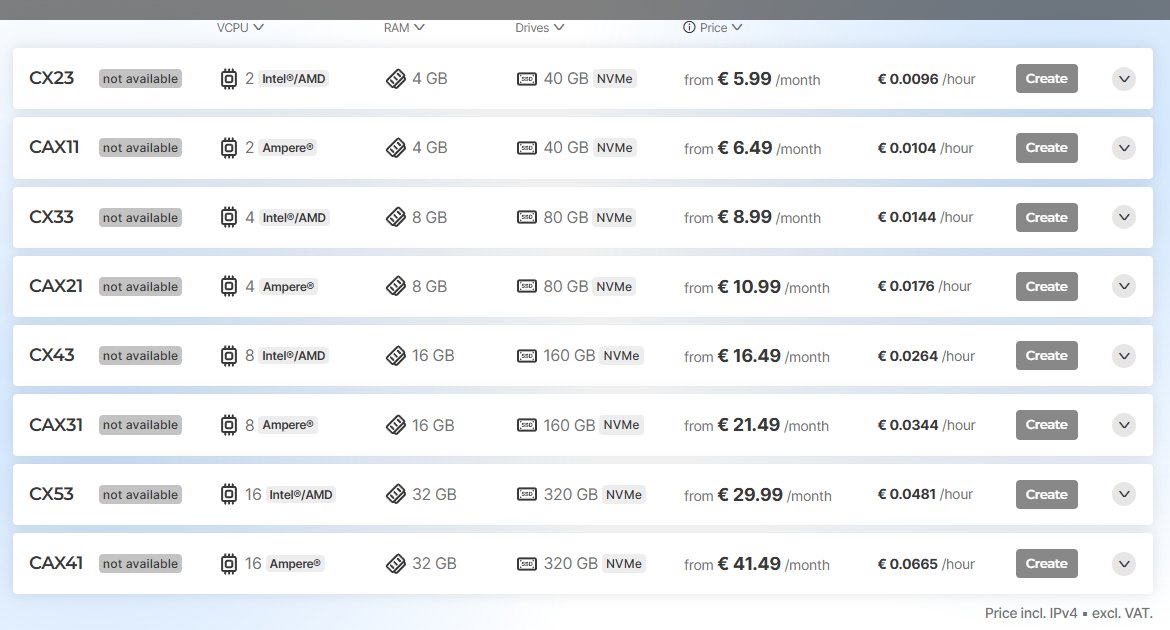Click the RAM icon in CX43 row
Viewport: 1170px width, 630px height.
point(395,355)
